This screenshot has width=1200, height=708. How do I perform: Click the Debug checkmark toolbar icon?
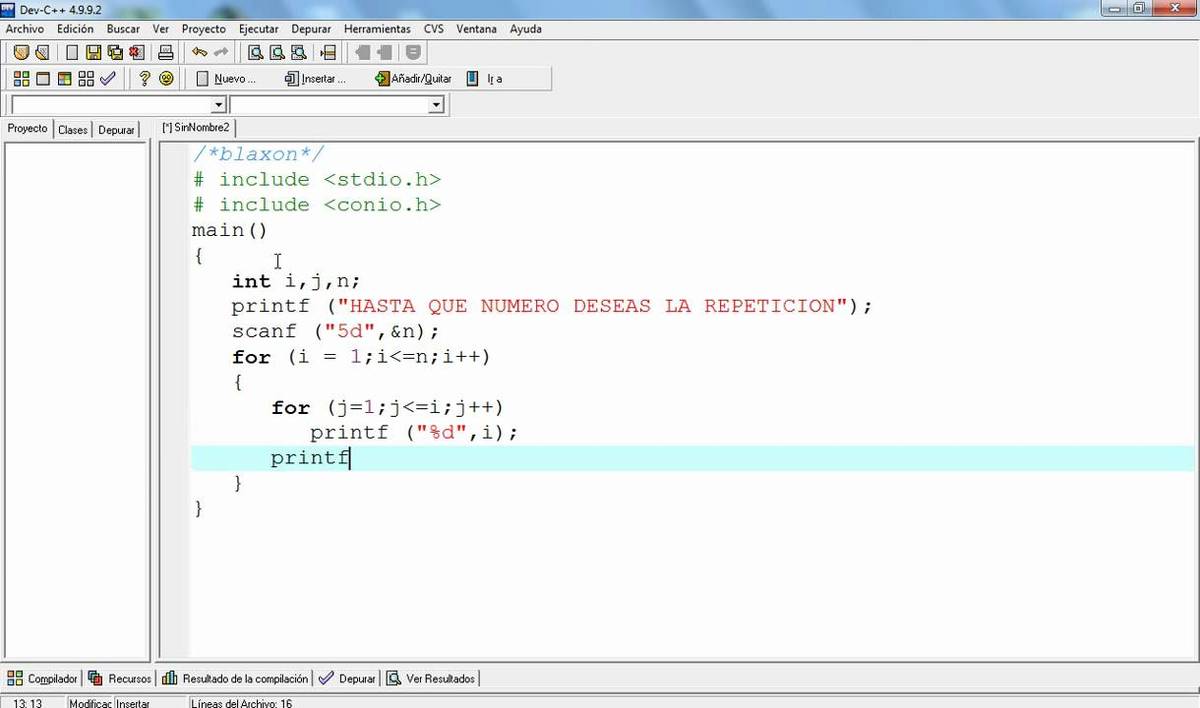tap(108, 78)
